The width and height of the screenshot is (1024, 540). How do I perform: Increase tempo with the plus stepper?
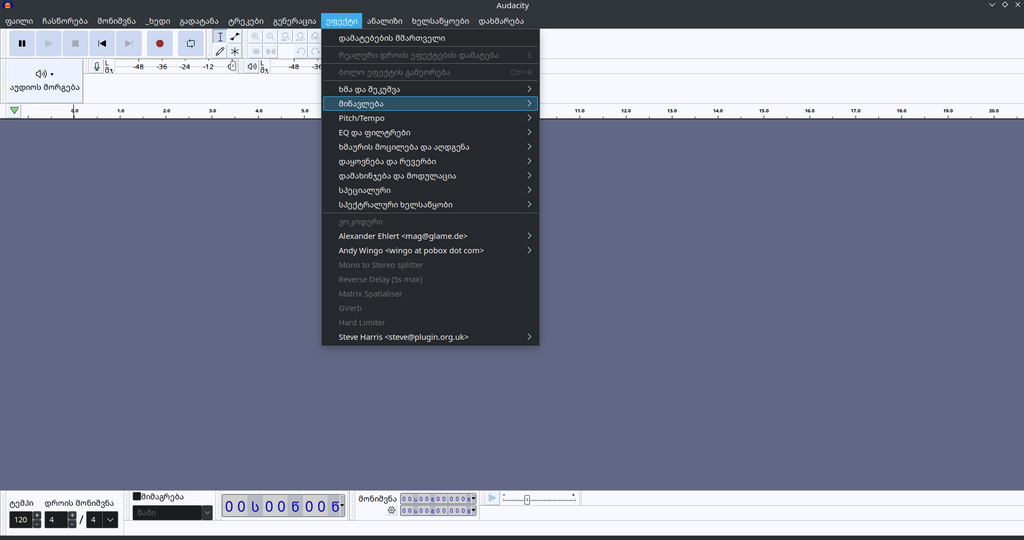coord(37,516)
